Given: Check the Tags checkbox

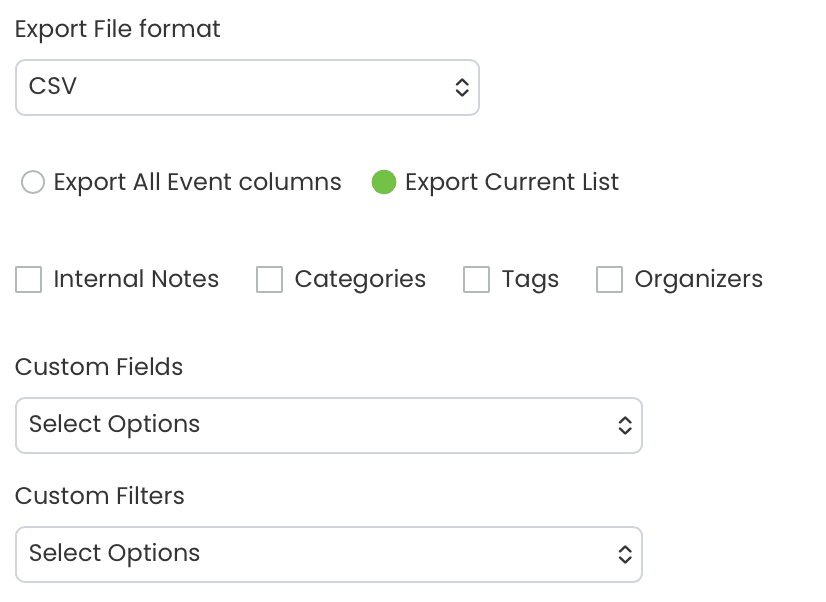Looking at the screenshot, I should (477, 280).
